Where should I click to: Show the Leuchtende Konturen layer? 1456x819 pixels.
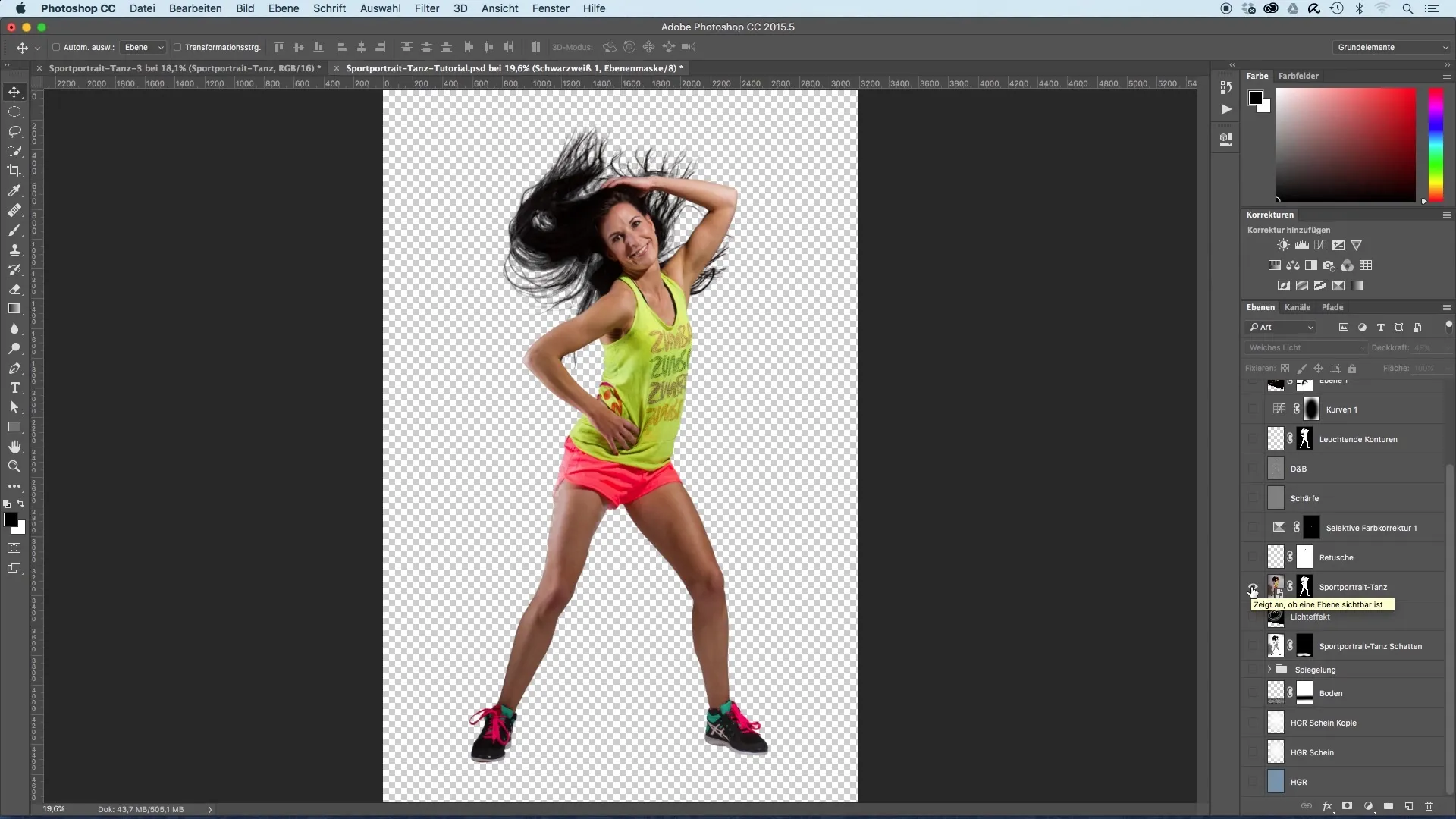1253,439
